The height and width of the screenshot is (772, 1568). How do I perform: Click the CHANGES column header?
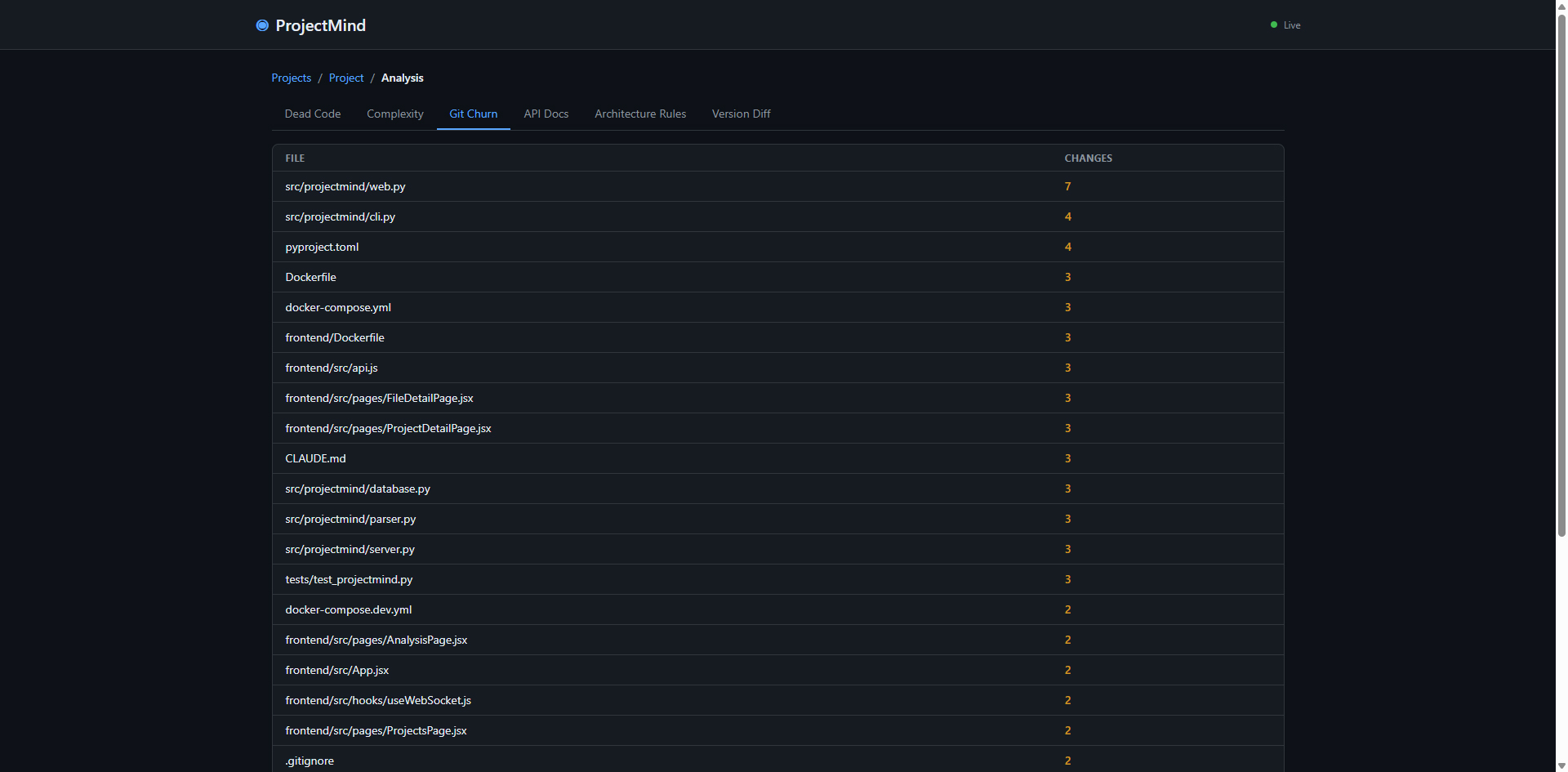click(1088, 158)
